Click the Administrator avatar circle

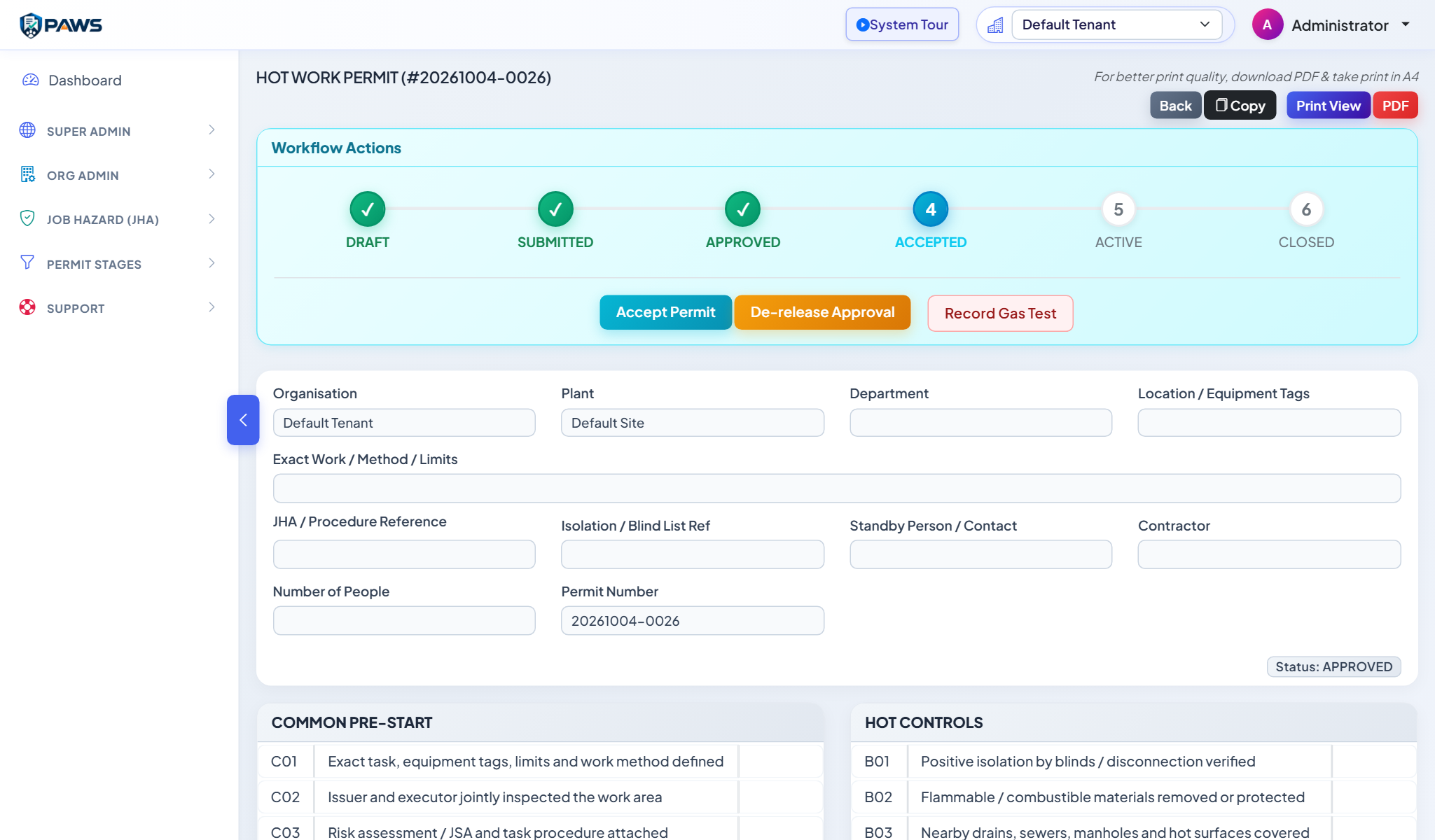point(1267,24)
